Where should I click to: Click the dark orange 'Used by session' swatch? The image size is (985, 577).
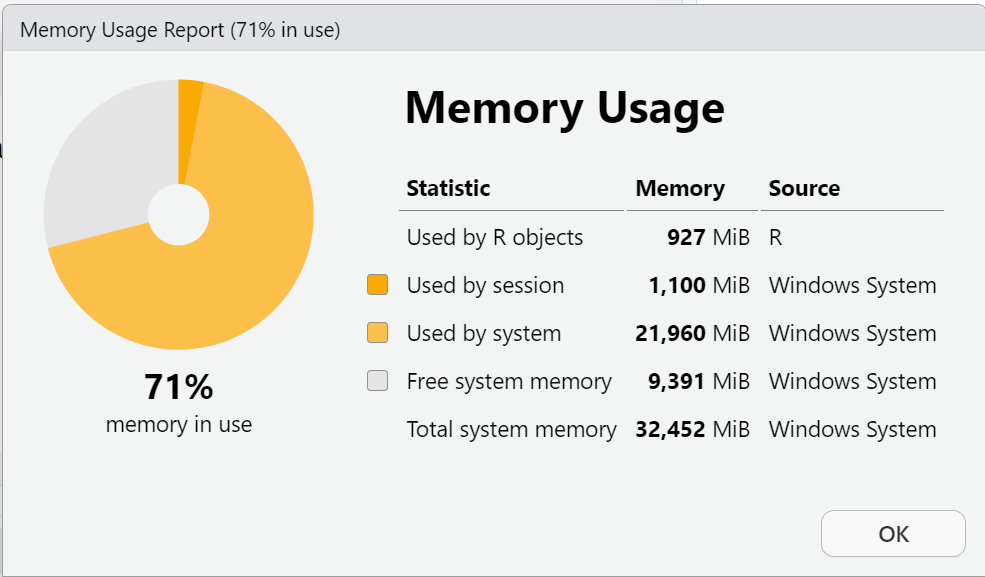tap(377, 285)
